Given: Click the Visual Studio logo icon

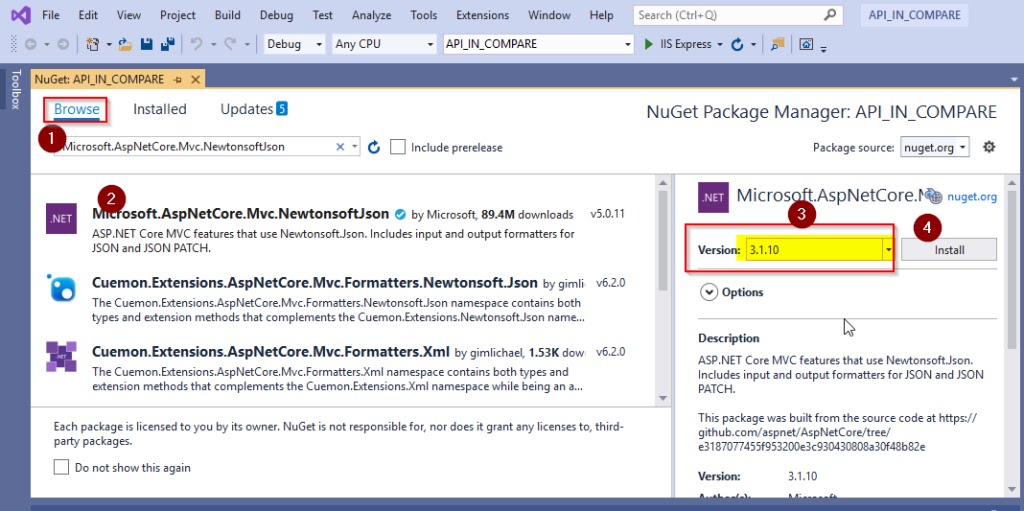Looking at the screenshot, I should click(20, 15).
